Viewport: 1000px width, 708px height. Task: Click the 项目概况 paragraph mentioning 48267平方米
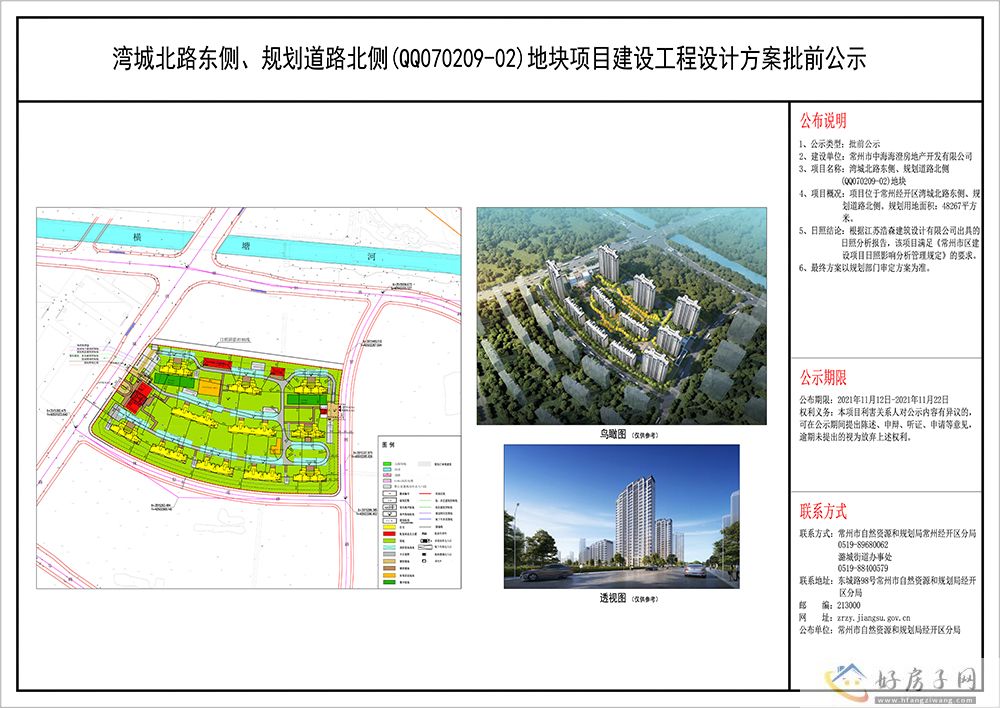[x=889, y=205]
